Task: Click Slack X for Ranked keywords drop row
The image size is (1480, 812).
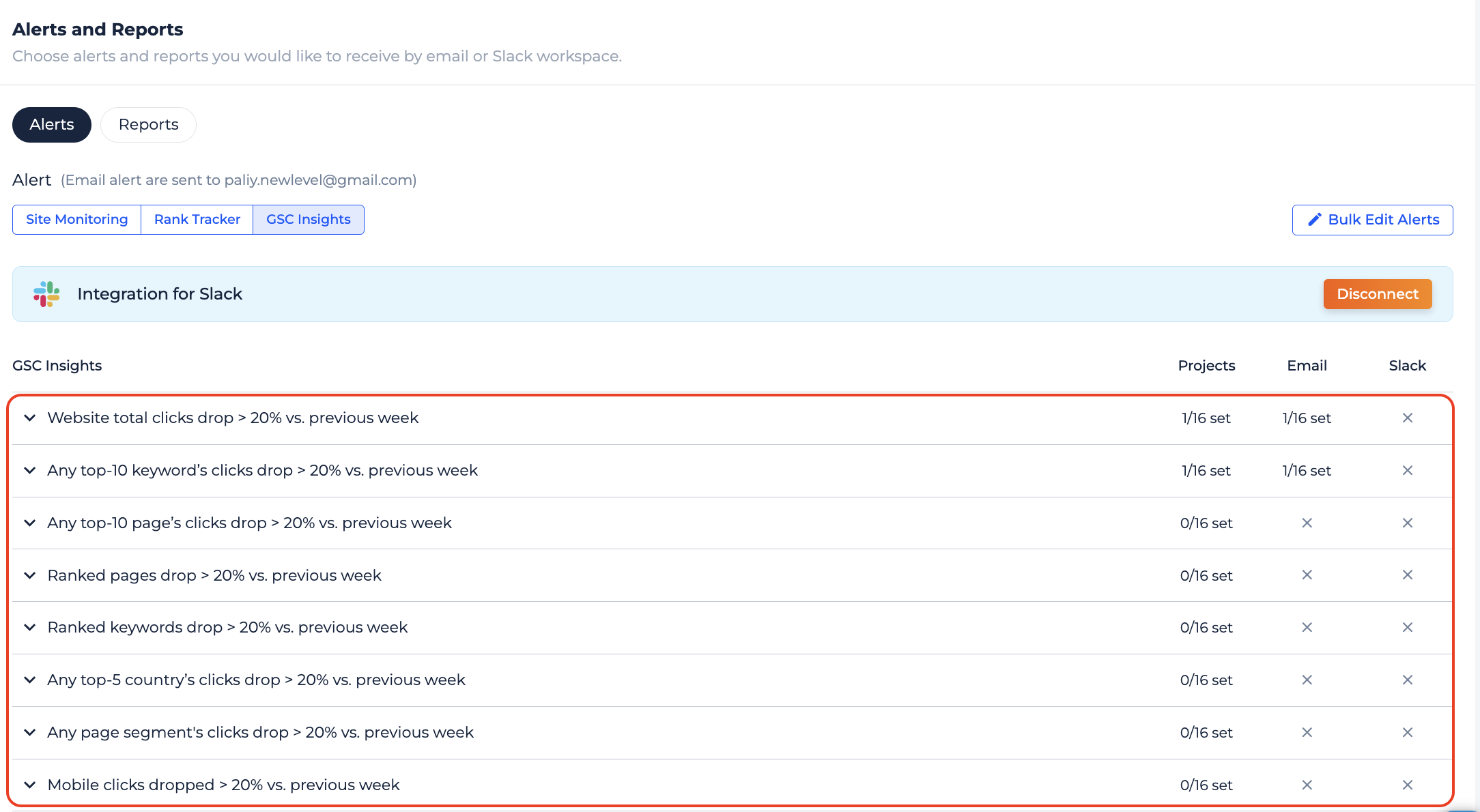Action: click(x=1407, y=627)
